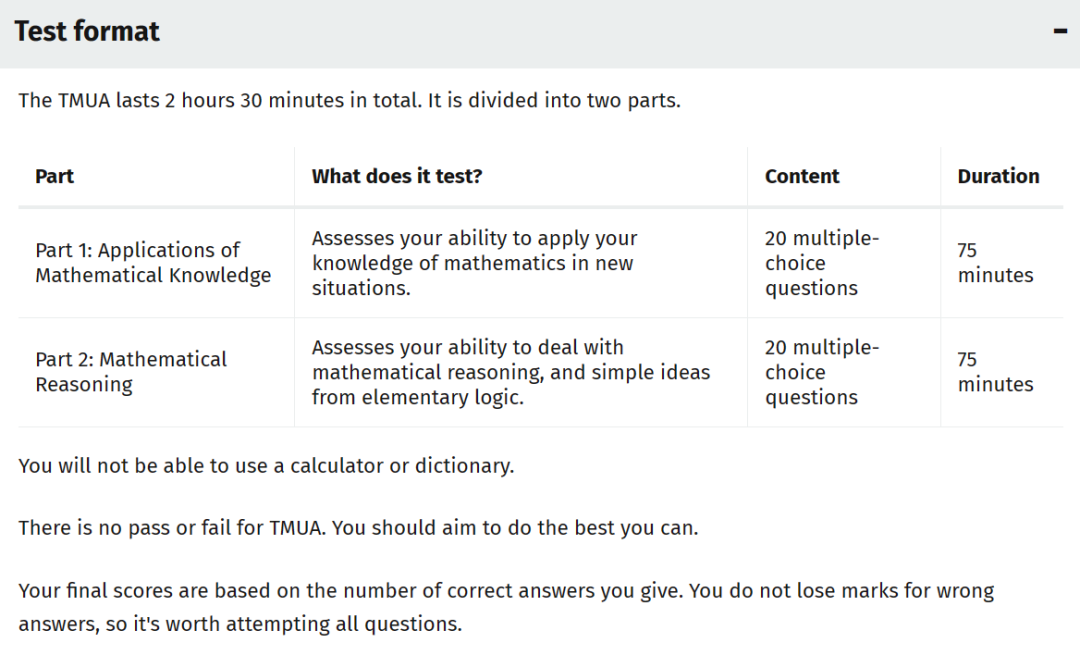Click the 75 minutes duration for Part 2

tap(995, 372)
